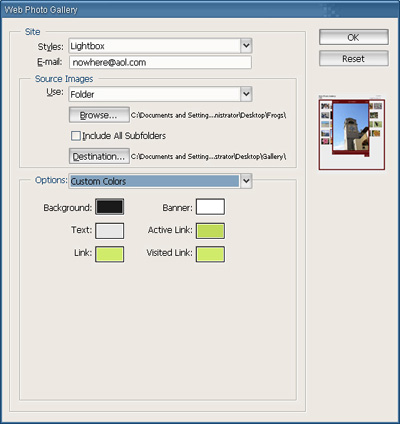Click the Web Photo Gallery title bar
Screen dimensions: 400x424
click(200, 10)
